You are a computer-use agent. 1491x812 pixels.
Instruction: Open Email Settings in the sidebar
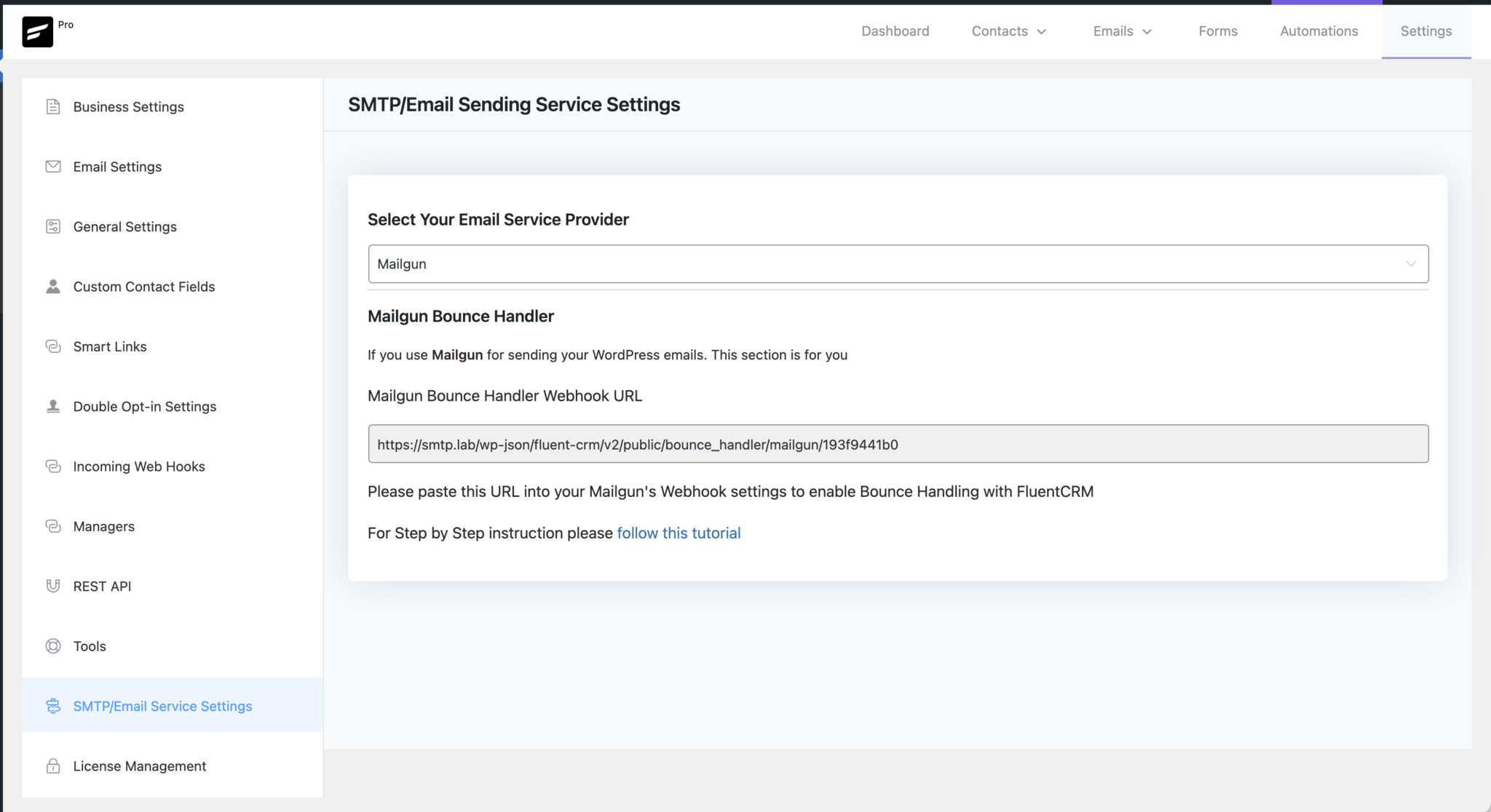point(173,167)
